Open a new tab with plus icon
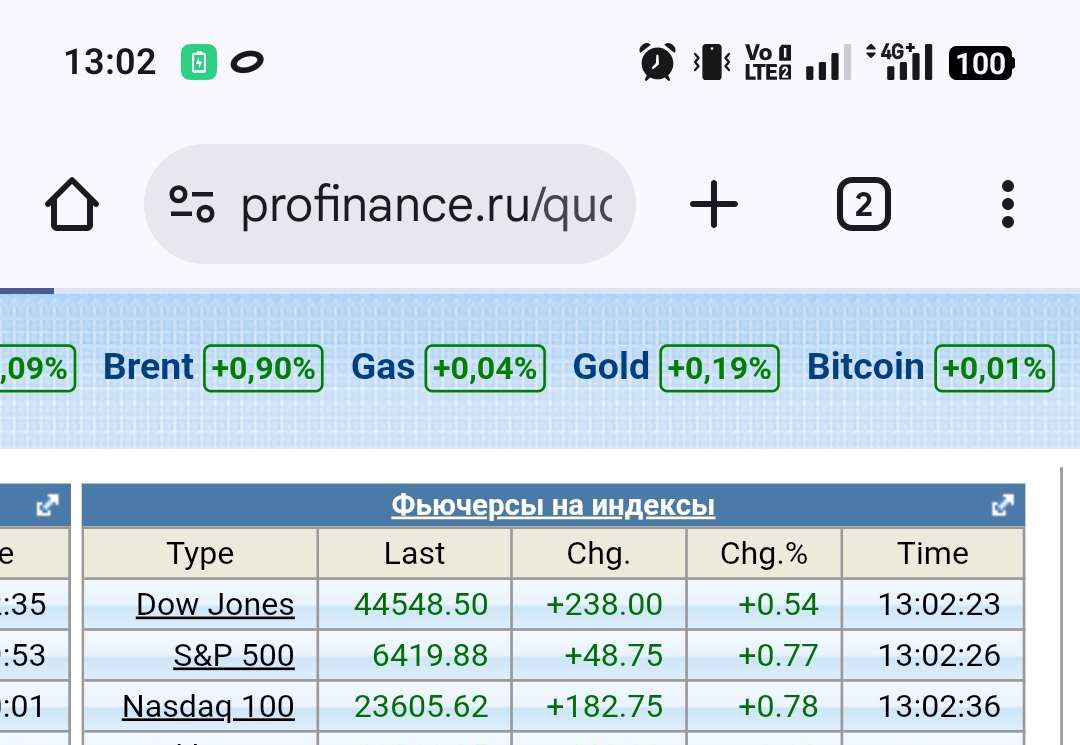The image size is (1080, 745). pos(714,205)
